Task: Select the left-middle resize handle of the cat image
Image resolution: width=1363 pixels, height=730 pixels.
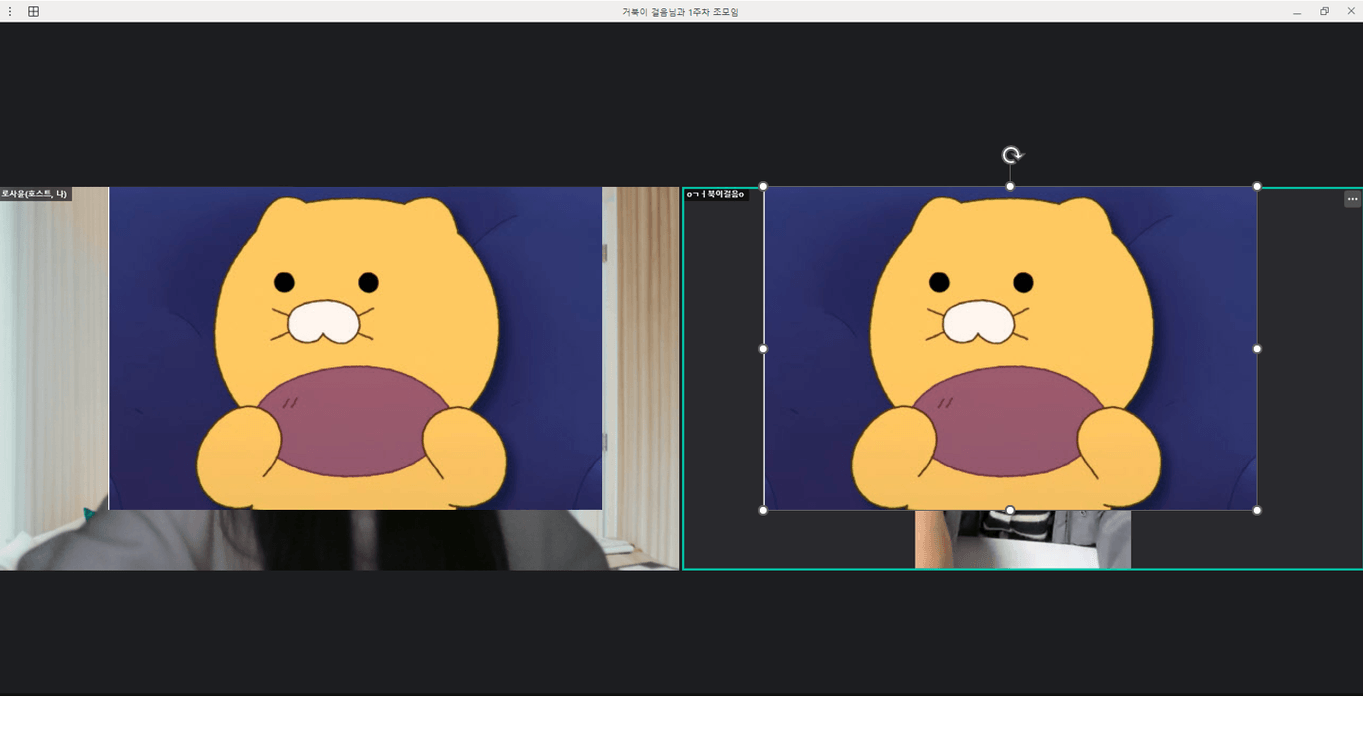Action: pos(763,349)
